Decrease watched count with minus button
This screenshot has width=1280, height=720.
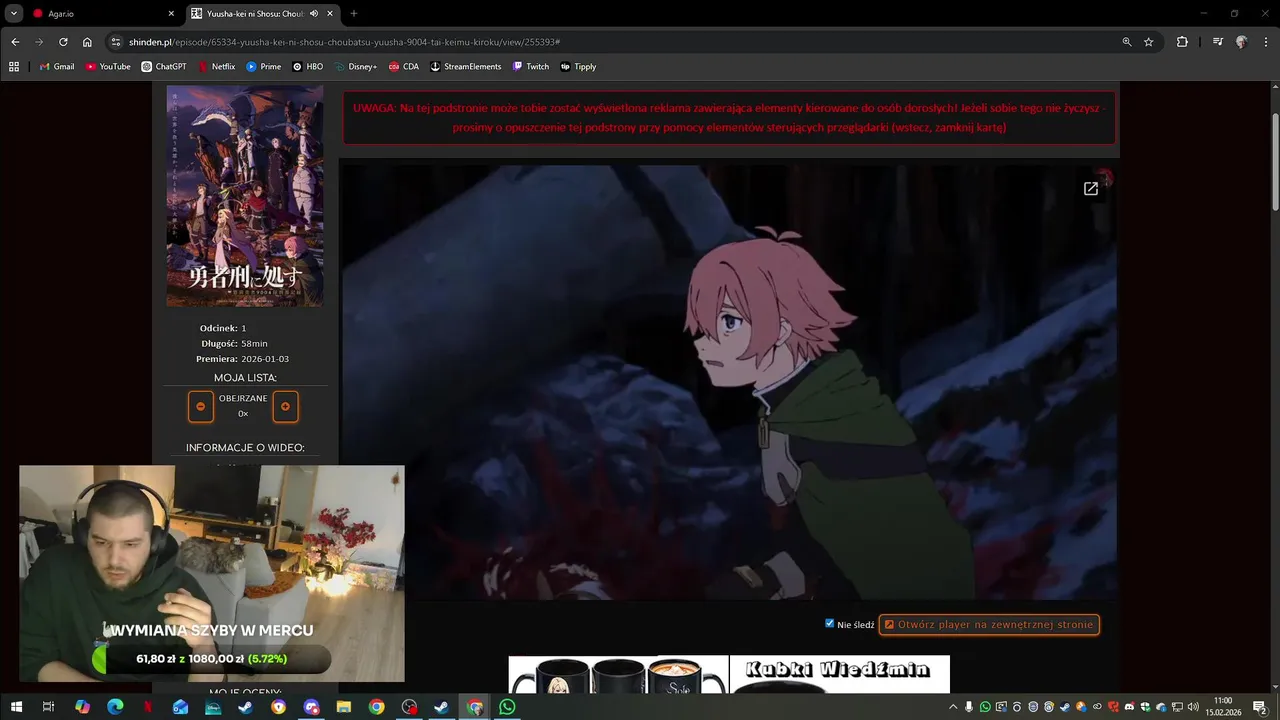(x=201, y=406)
